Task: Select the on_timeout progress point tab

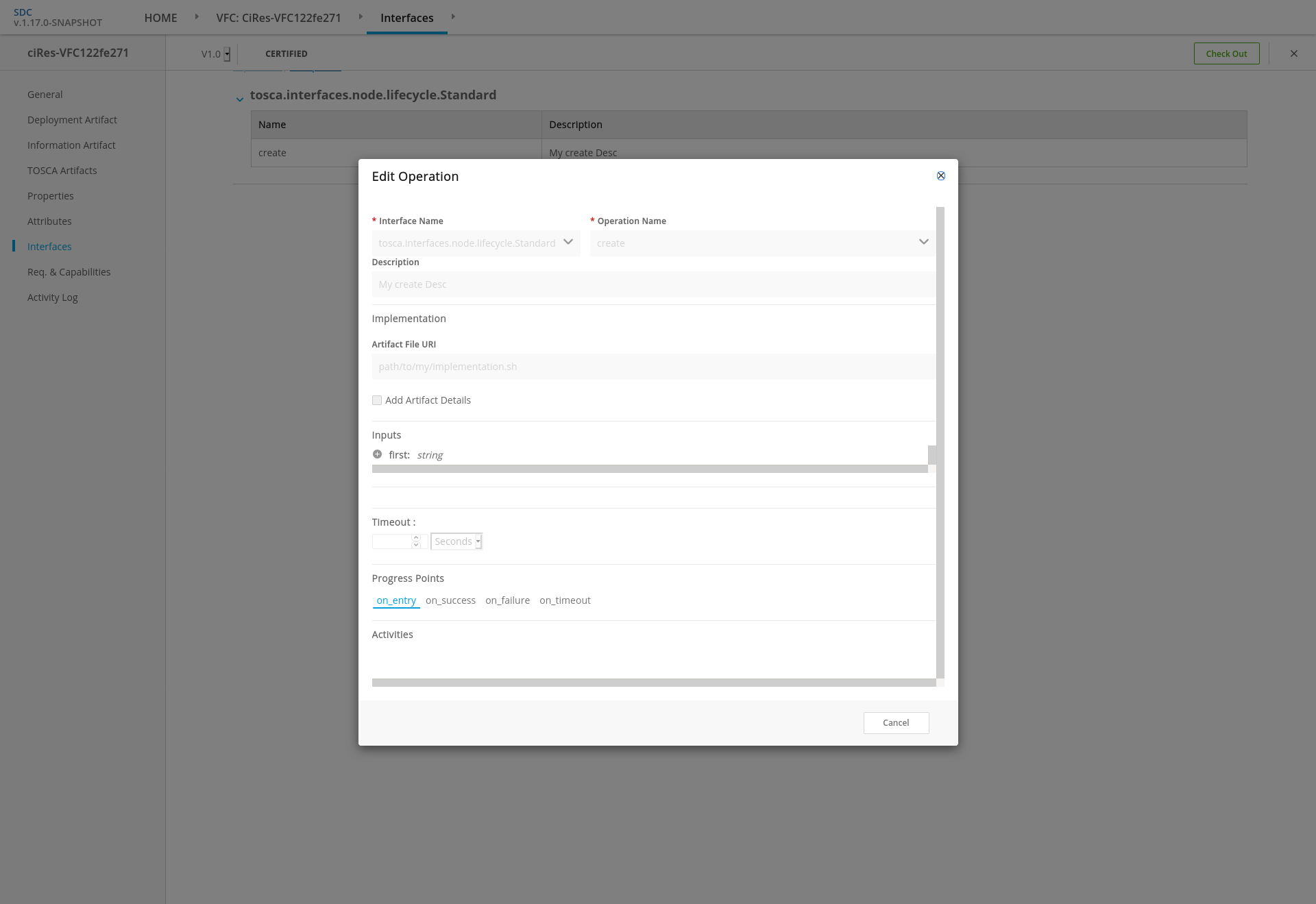Action: pyautogui.click(x=565, y=600)
